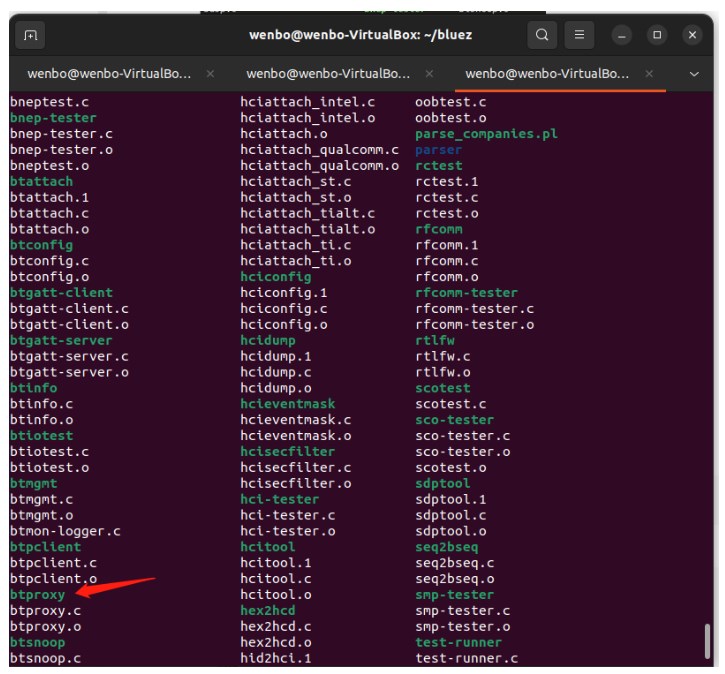Click the hcitool executable name
Screen dimensions: 725x674
click(x=268, y=547)
